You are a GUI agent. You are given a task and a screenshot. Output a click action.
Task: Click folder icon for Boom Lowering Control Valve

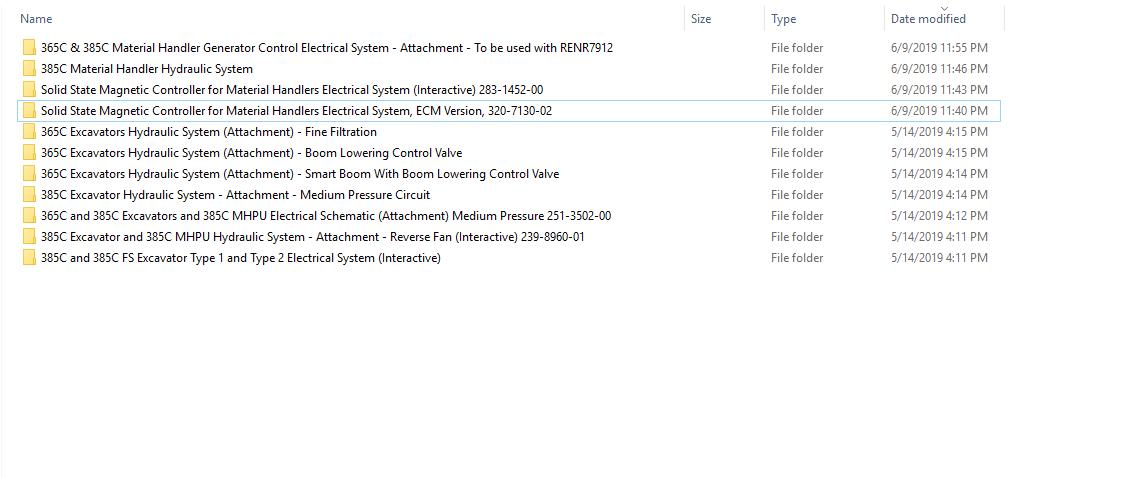click(x=30, y=153)
